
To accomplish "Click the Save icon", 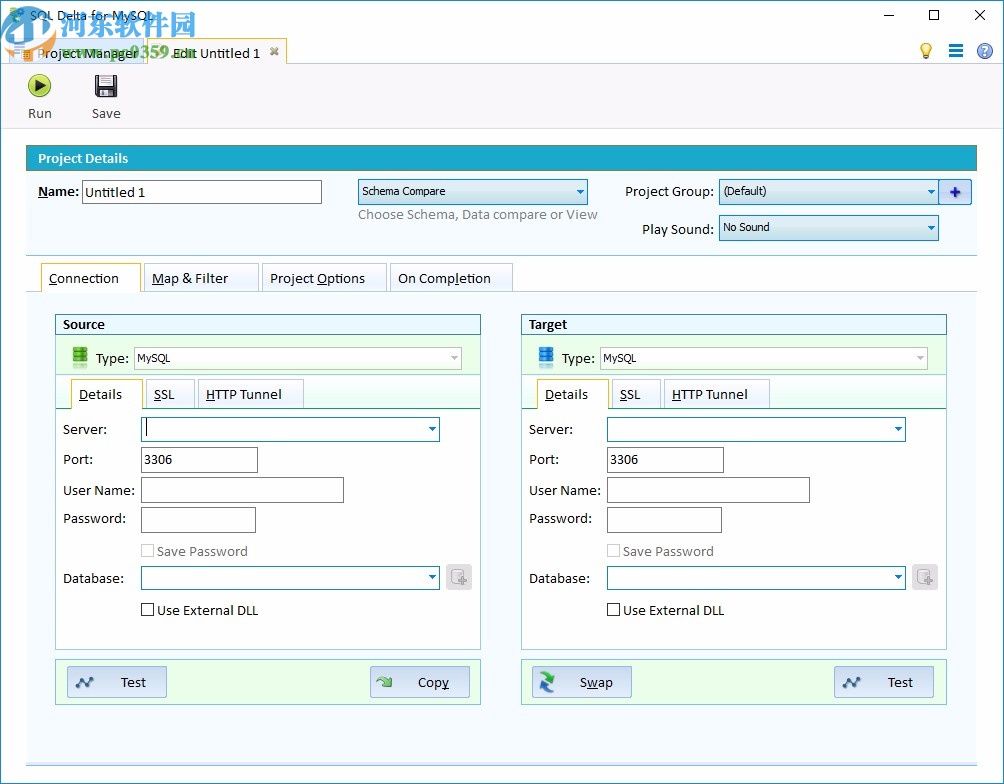I will (105, 85).
